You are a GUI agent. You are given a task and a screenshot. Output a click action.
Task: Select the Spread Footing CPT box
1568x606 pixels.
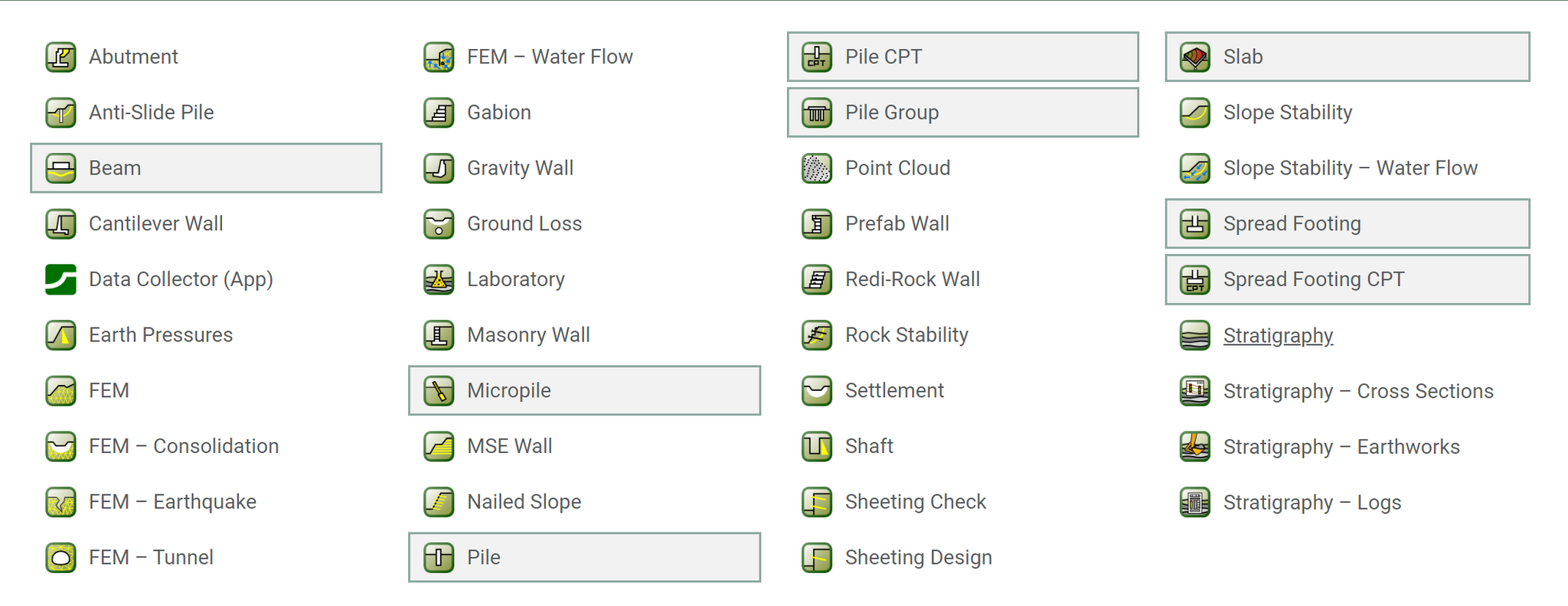[x=1347, y=280]
